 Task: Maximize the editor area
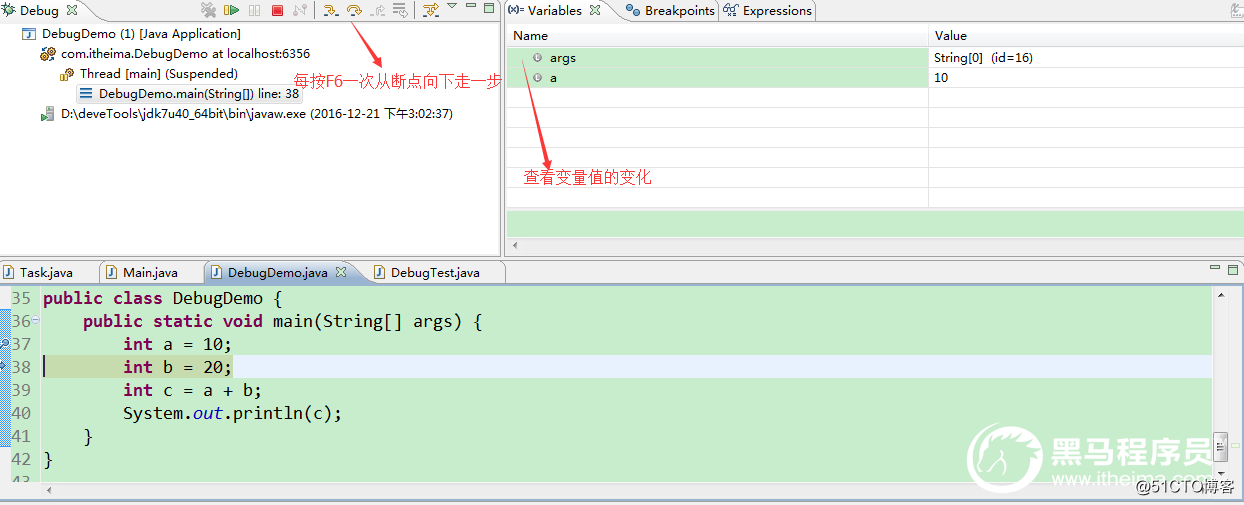[1234, 269]
